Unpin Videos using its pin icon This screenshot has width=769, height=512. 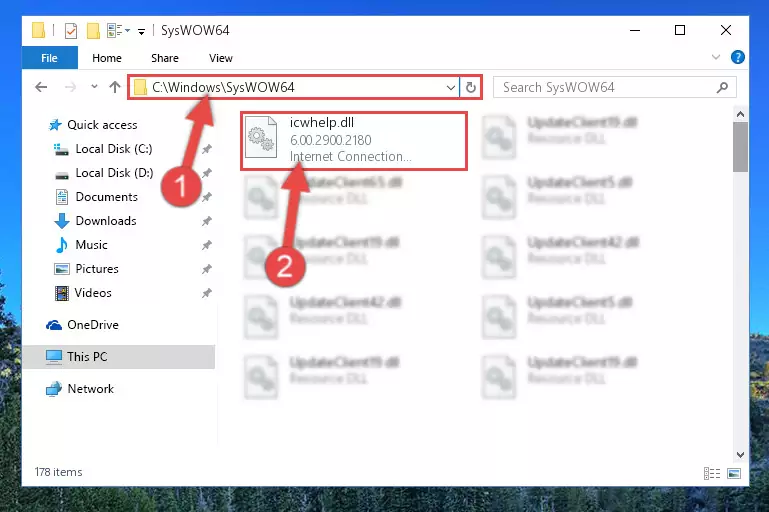click(206, 293)
